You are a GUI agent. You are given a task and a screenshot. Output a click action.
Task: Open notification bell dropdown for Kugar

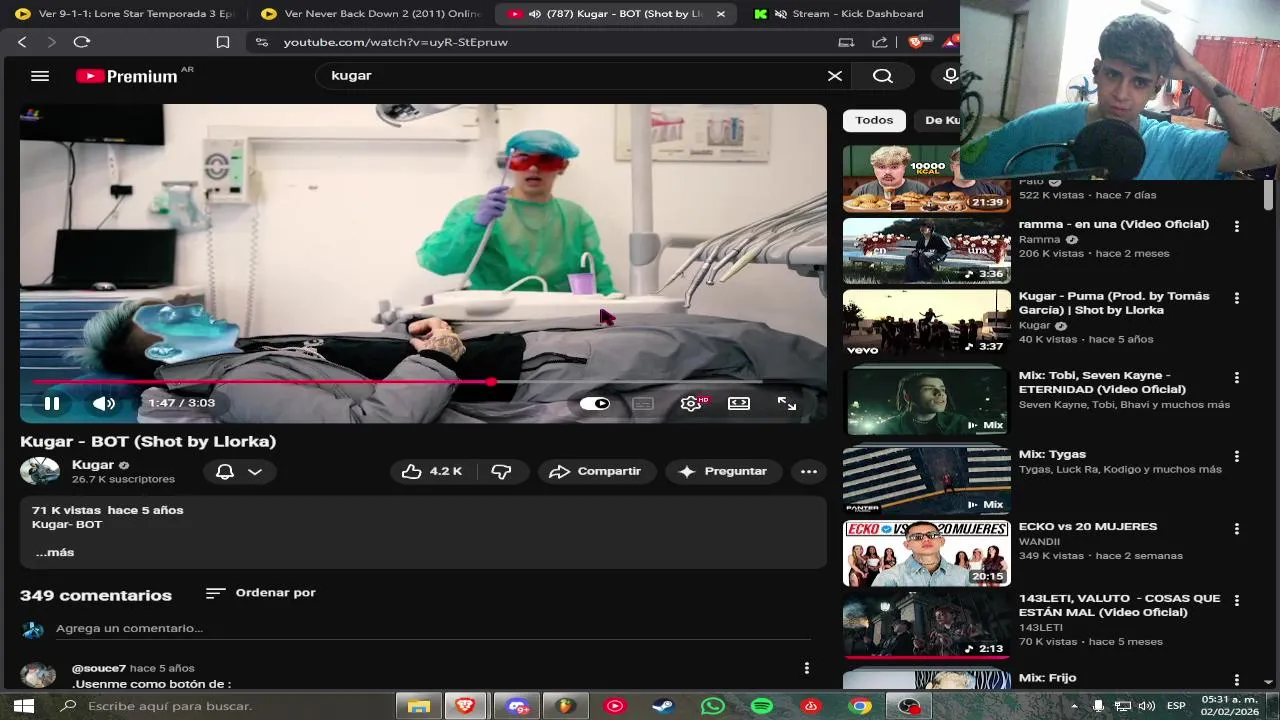(240, 472)
